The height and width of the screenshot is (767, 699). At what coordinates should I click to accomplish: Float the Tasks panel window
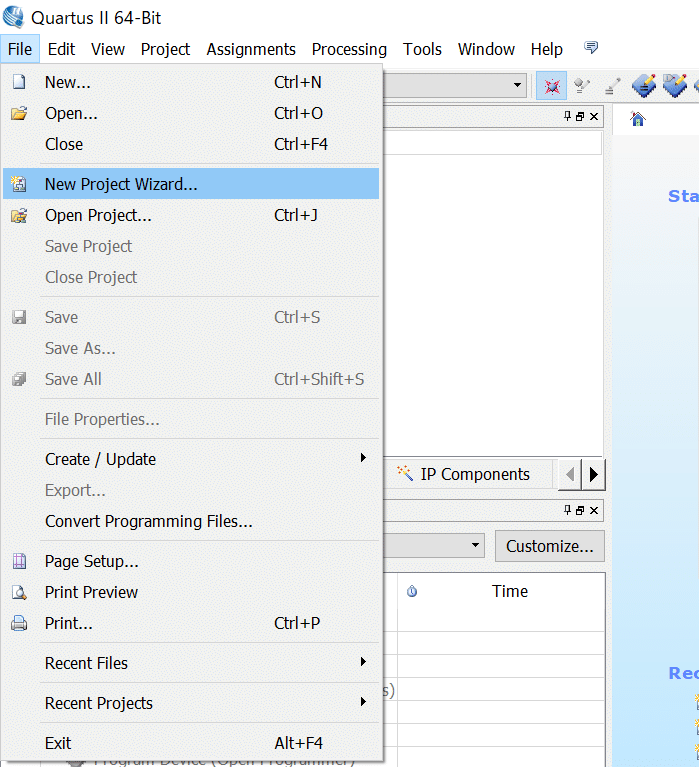580,510
